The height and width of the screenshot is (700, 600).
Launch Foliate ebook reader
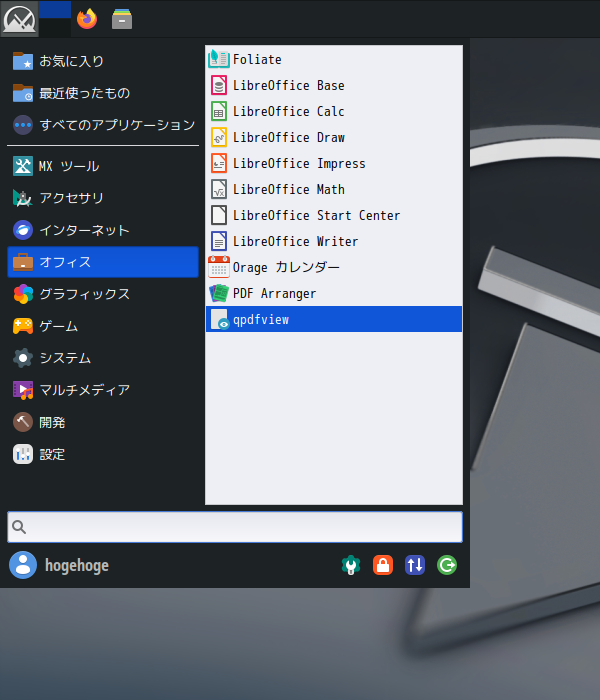point(334,59)
